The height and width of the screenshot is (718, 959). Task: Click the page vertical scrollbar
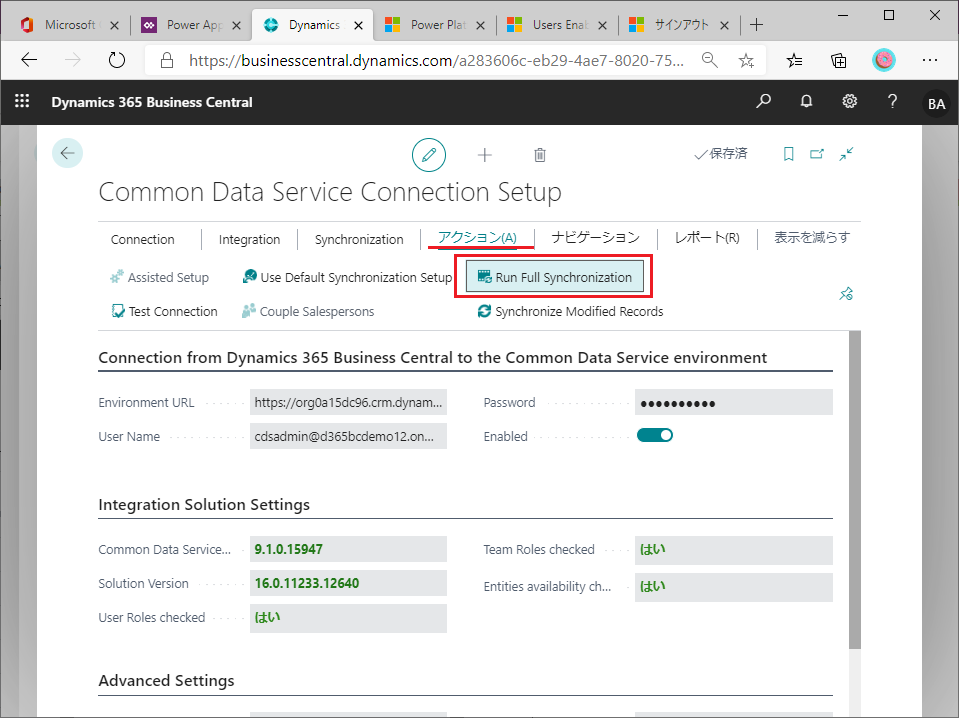pos(854,489)
